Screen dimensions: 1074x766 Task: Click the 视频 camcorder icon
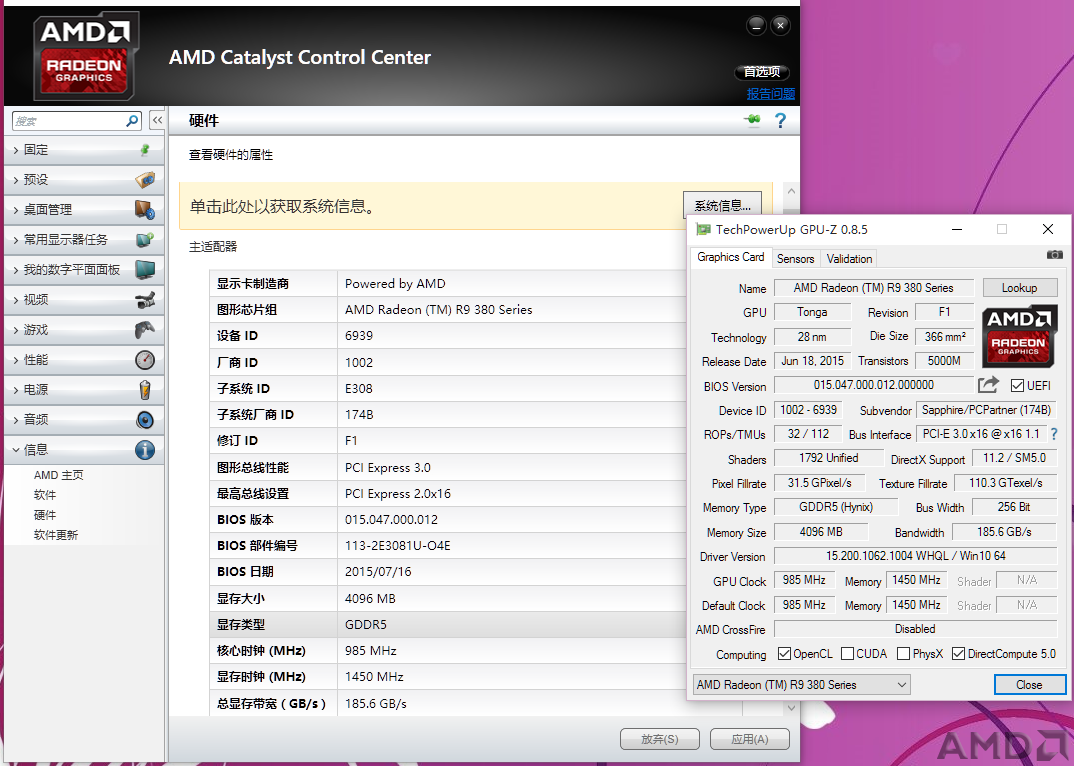pos(145,299)
